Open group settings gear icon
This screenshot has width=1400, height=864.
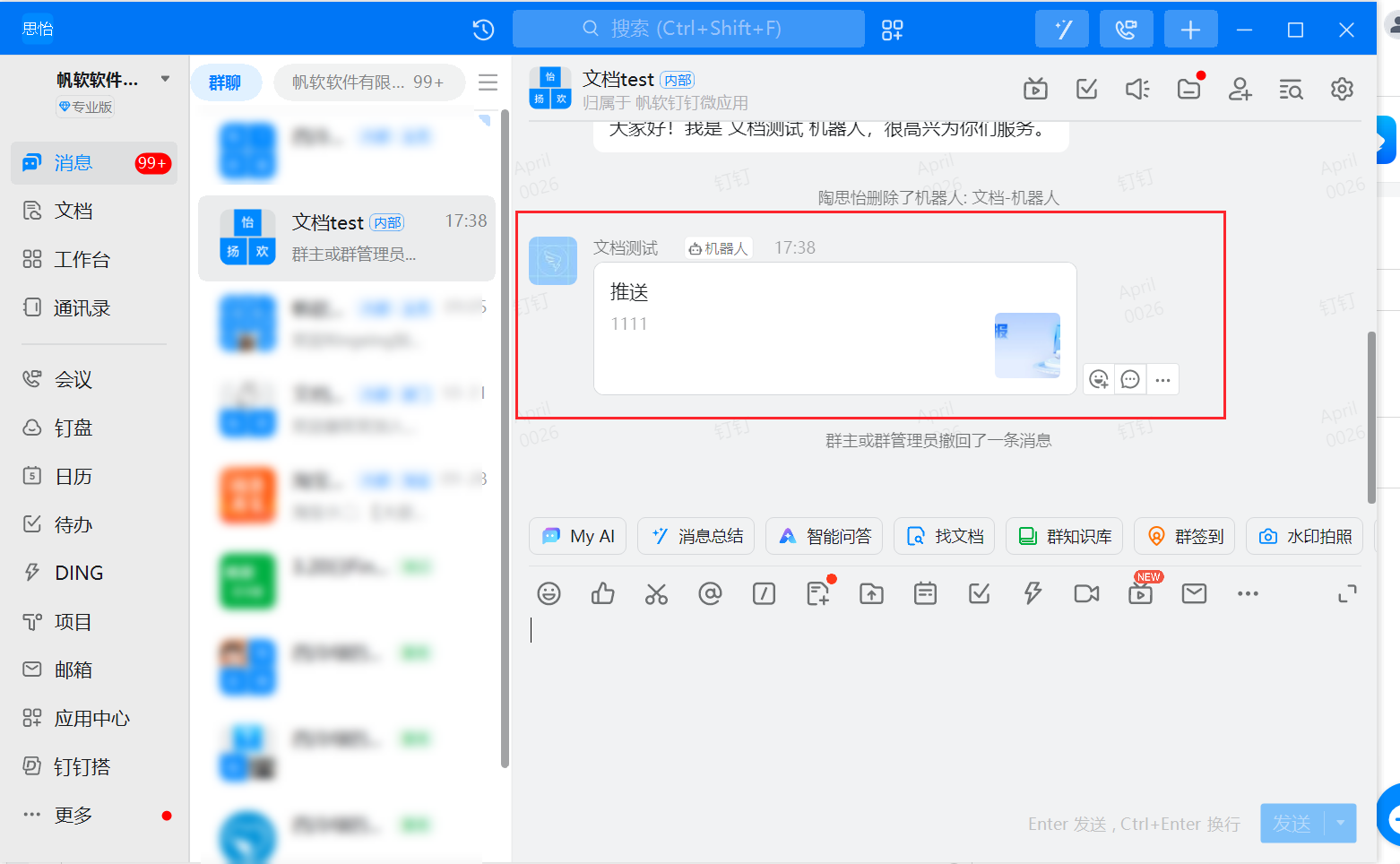pos(1342,89)
